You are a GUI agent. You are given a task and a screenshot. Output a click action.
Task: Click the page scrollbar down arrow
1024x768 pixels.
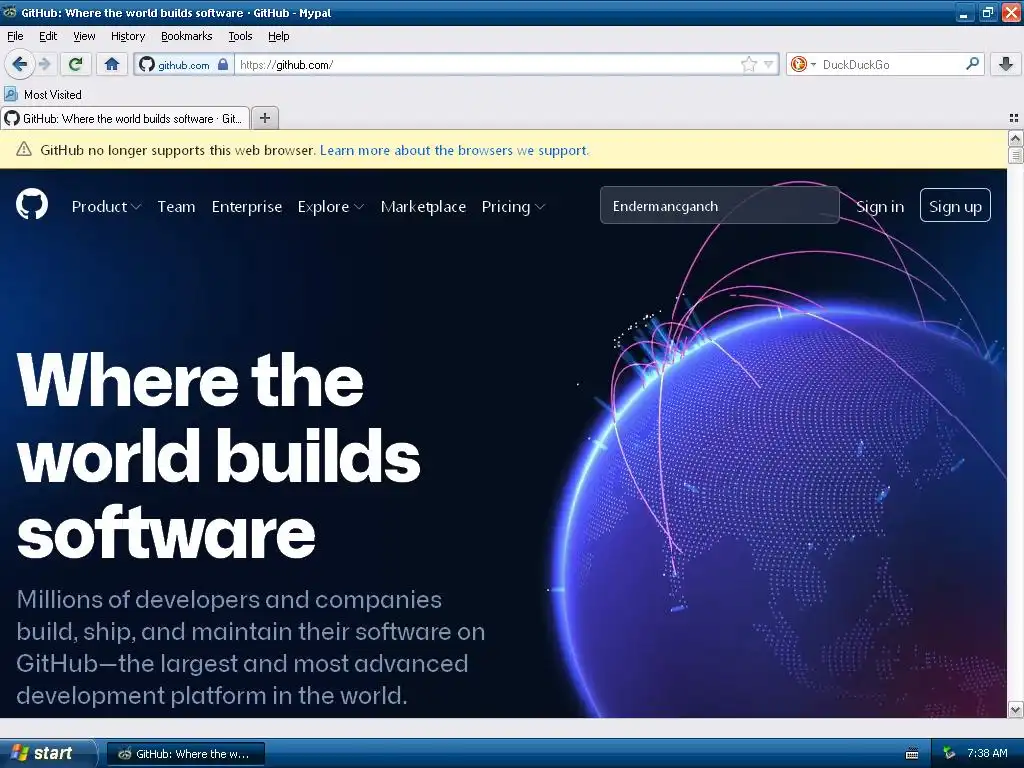click(1015, 709)
